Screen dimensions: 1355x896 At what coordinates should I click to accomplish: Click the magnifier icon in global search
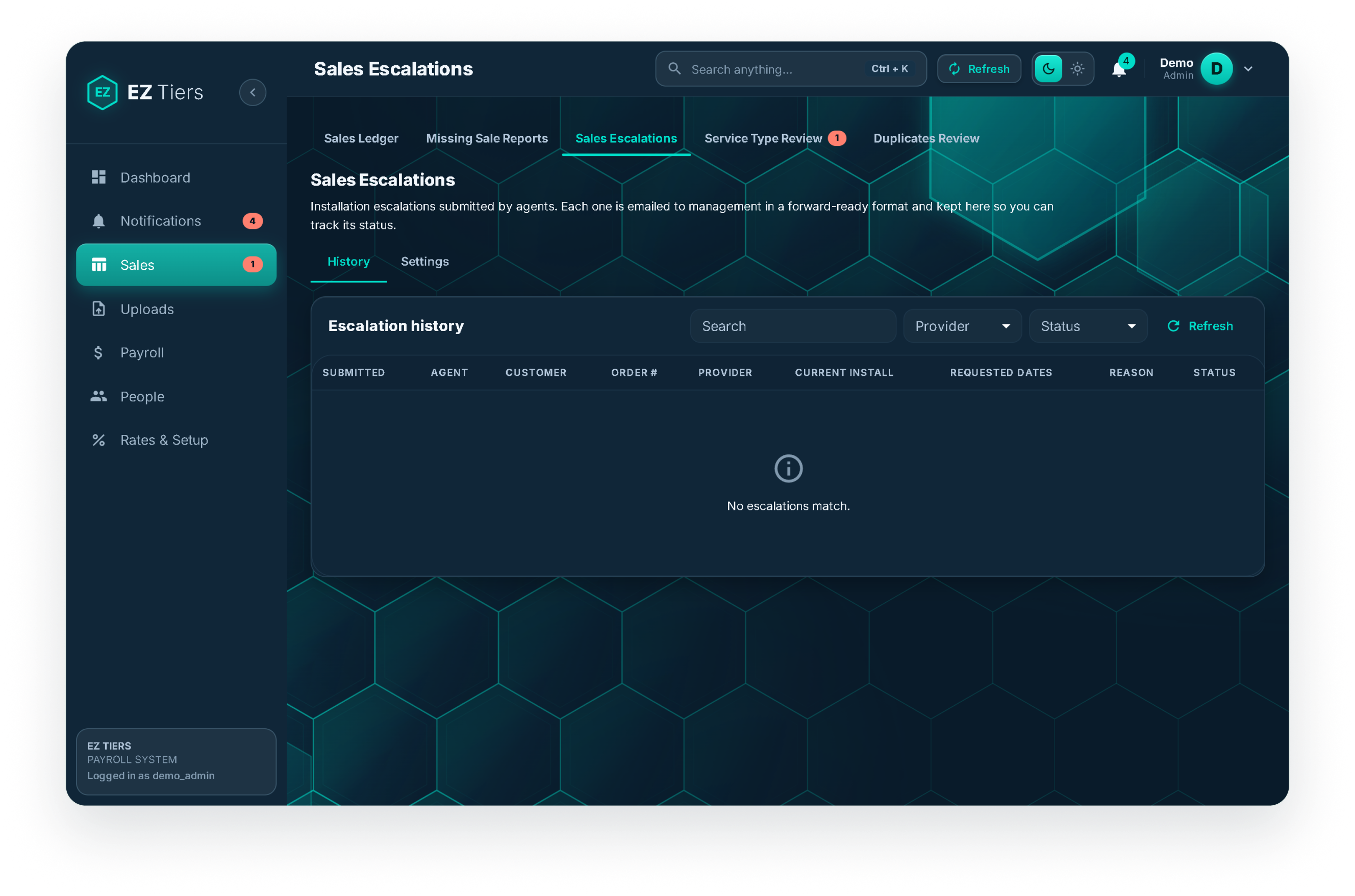pos(674,69)
